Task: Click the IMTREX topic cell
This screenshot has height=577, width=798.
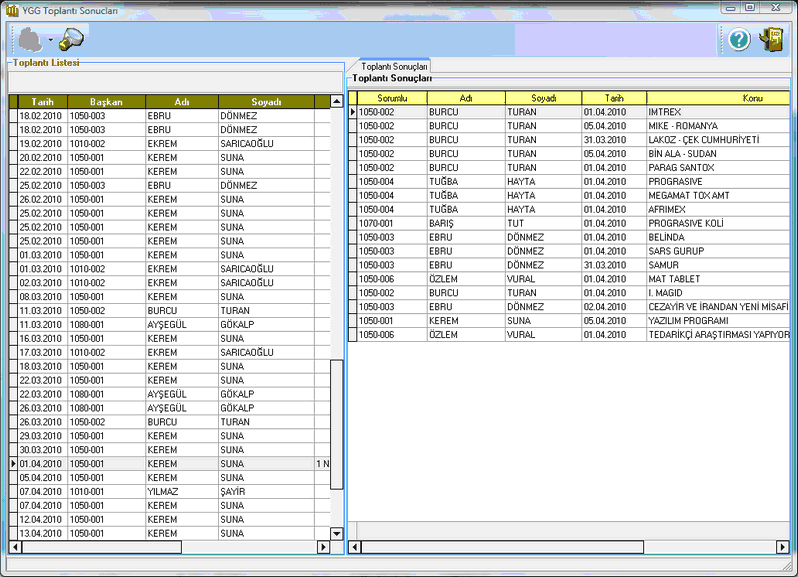Action: click(718, 112)
